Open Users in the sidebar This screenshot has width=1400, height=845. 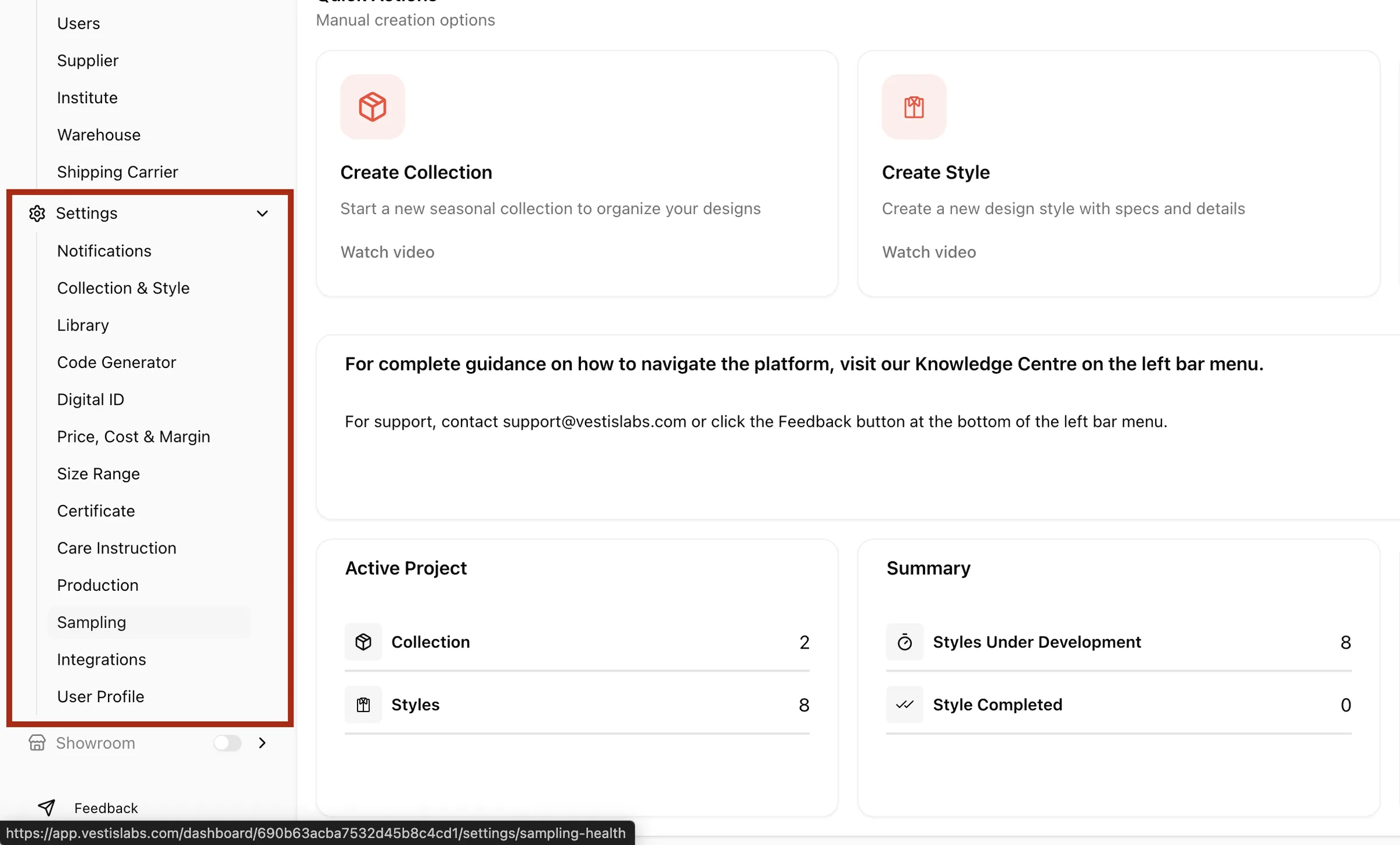(x=78, y=23)
